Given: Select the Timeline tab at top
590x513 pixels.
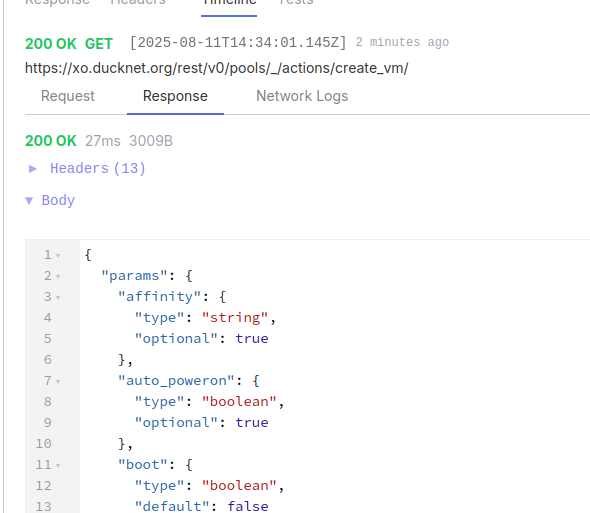Looking at the screenshot, I should tap(229, 3).
